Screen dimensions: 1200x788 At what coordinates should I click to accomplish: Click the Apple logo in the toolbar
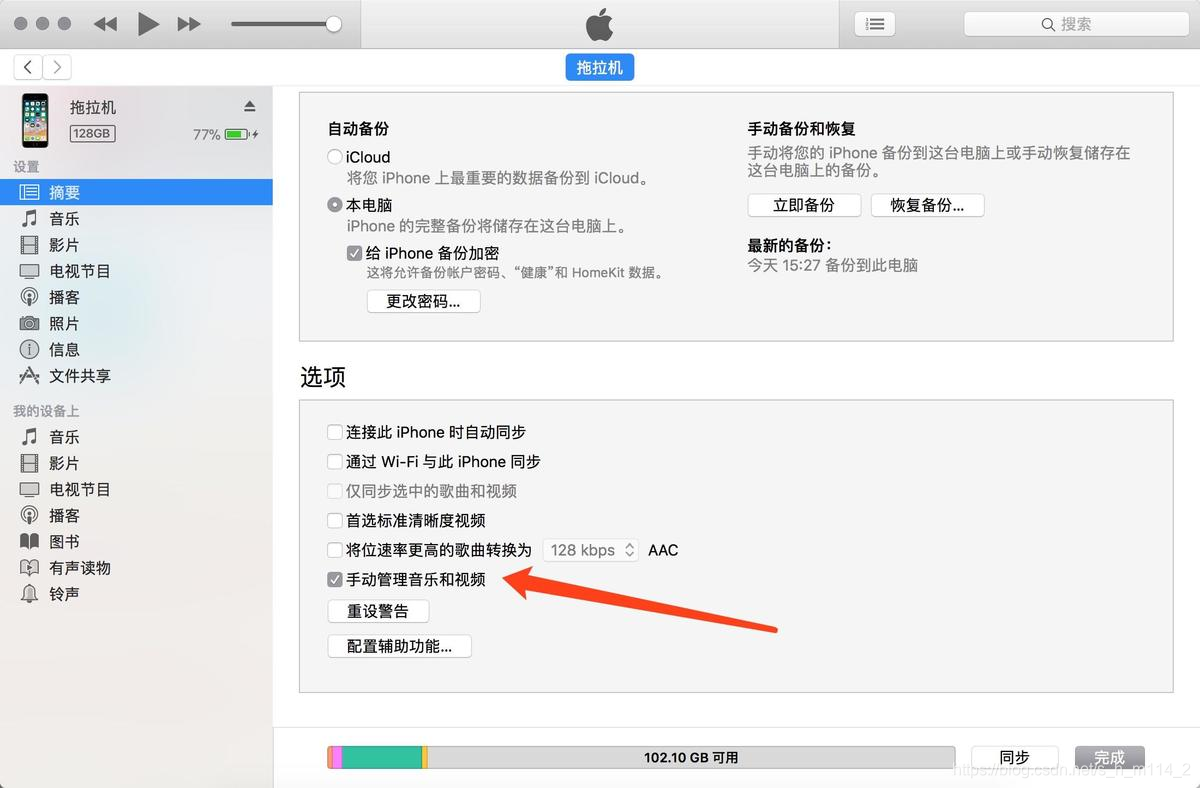coord(599,24)
